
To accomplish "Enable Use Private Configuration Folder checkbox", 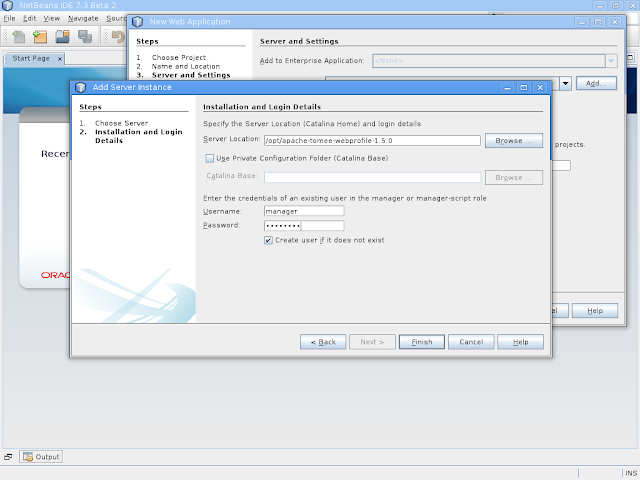I will coord(209,158).
